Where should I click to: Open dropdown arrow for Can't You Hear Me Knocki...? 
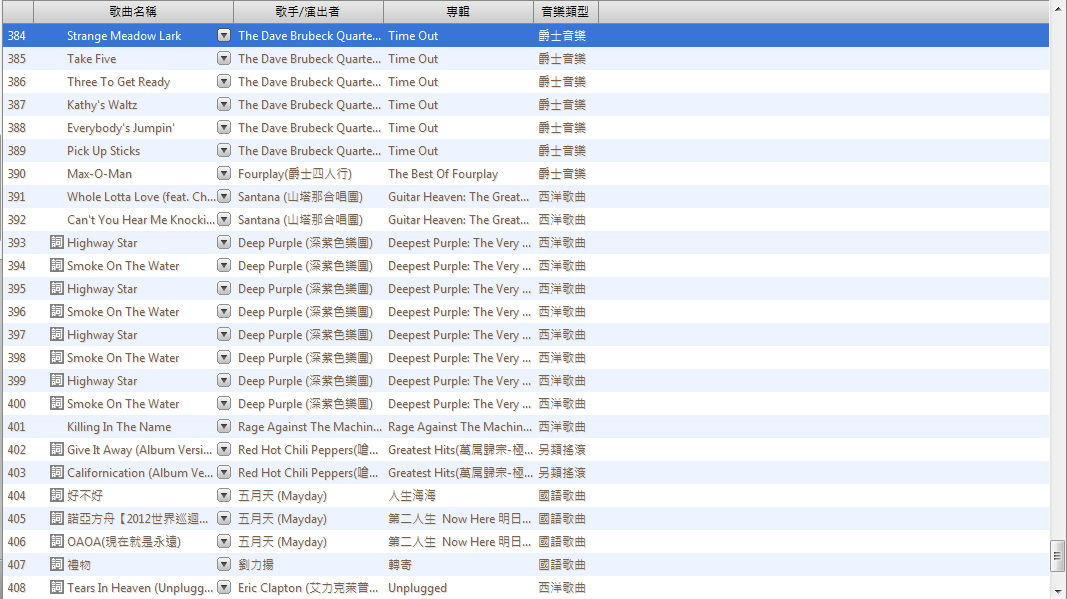[224, 220]
